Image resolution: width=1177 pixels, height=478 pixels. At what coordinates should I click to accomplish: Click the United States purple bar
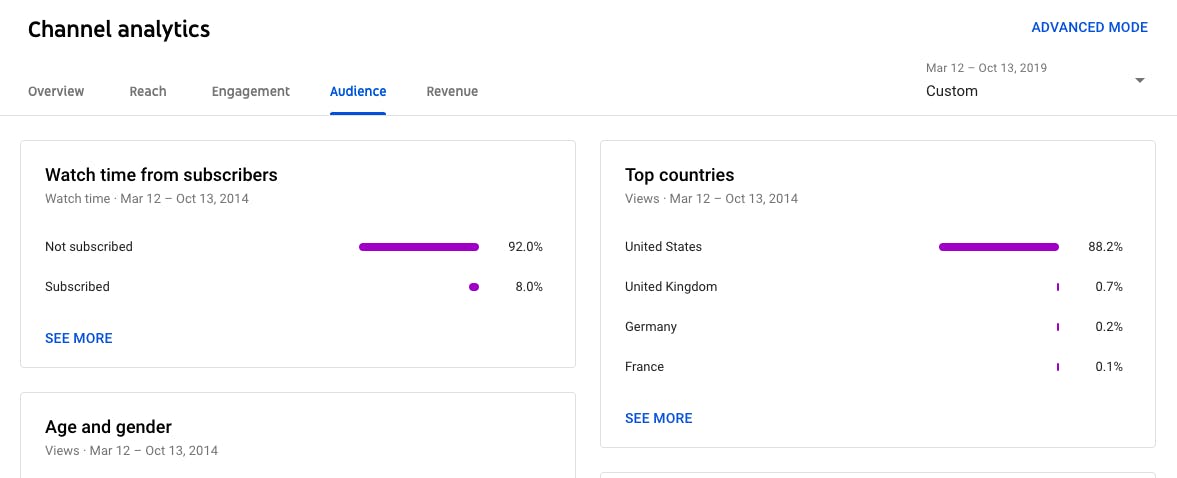click(998, 247)
